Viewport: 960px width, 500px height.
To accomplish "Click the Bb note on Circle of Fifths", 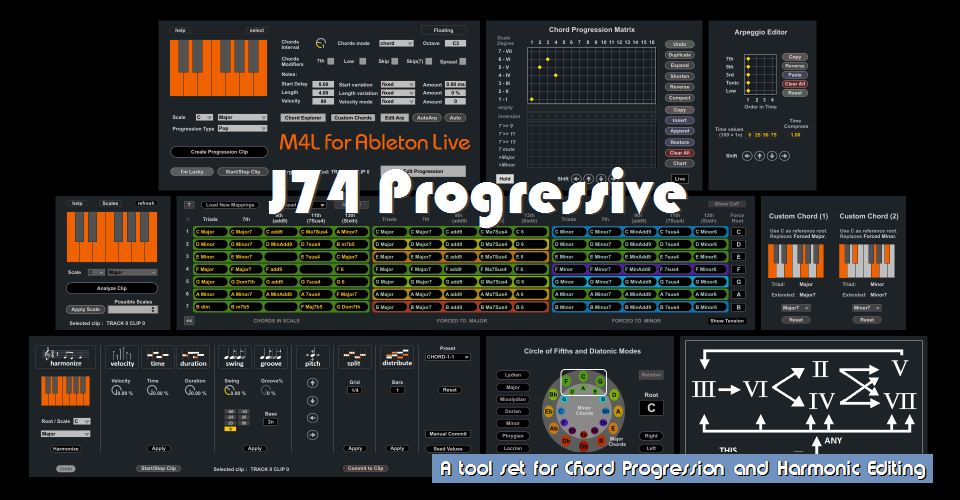I will (553, 395).
